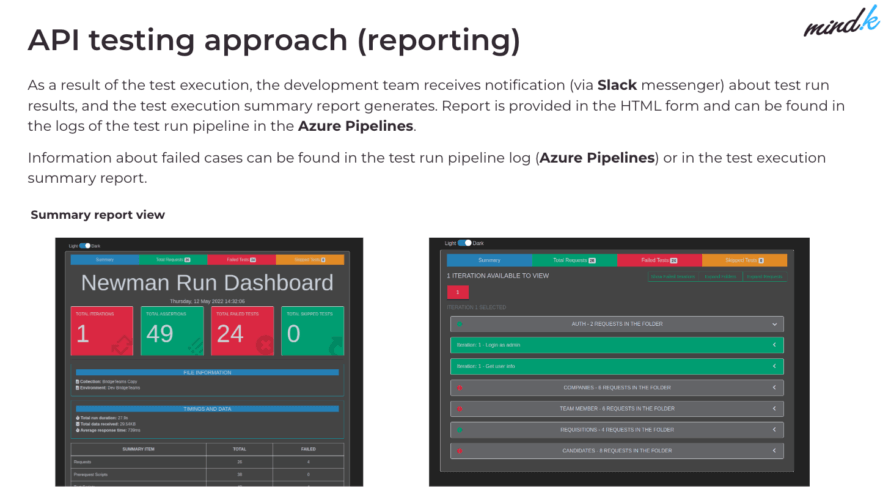Toggle Light/Dark switch in summary report view
Image resolution: width=891 pixels, height=500 pixels.
pyautogui.click(x=85, y=245)
